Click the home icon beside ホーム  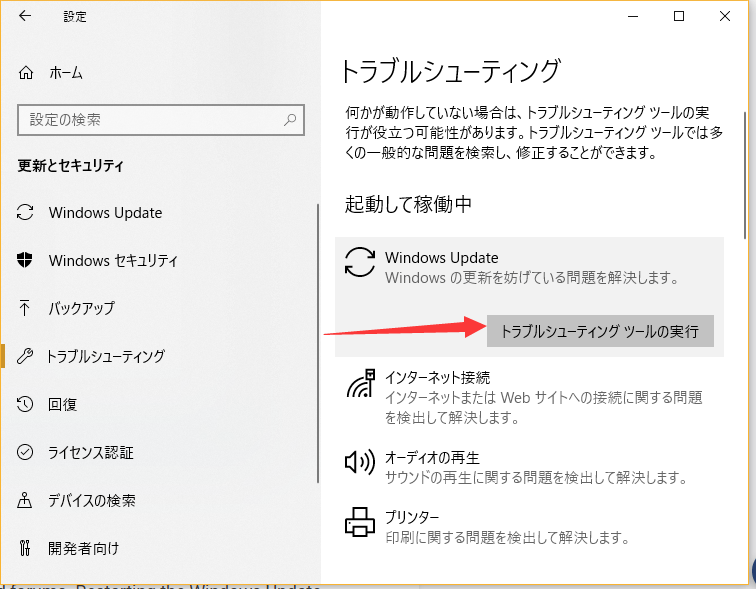[x=26, y=73]
